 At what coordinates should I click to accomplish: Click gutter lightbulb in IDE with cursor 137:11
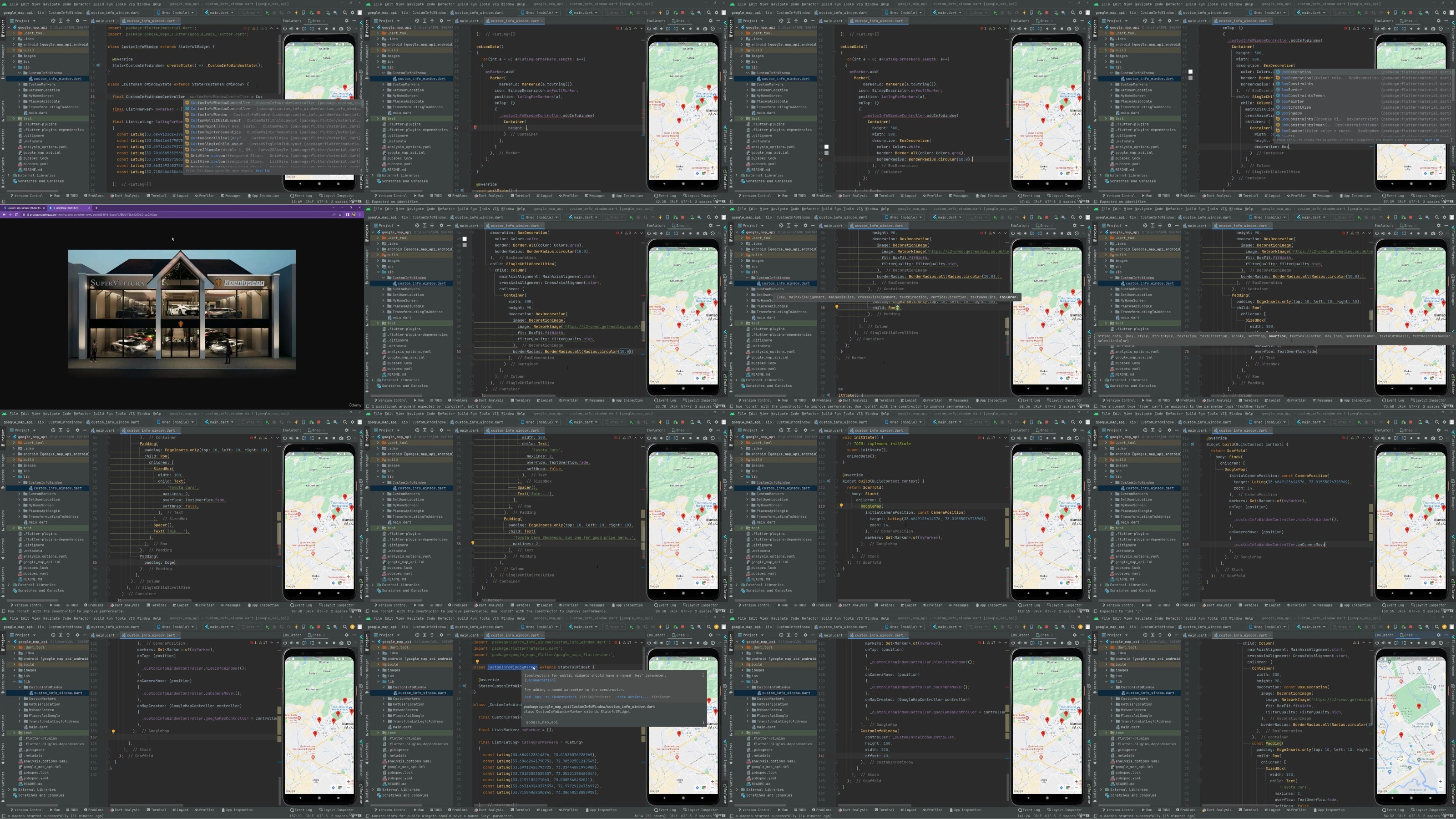pyautogui.click(x=113, y=731)
